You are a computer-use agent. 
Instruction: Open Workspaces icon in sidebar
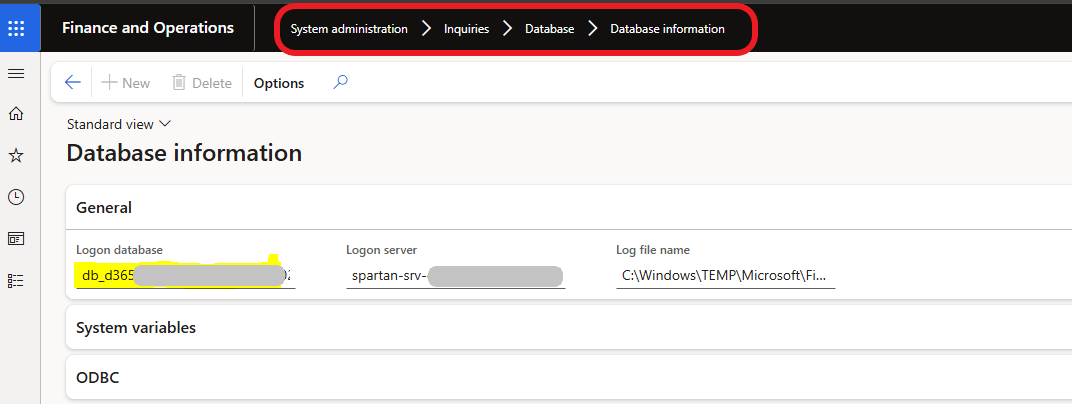(16, 239)
